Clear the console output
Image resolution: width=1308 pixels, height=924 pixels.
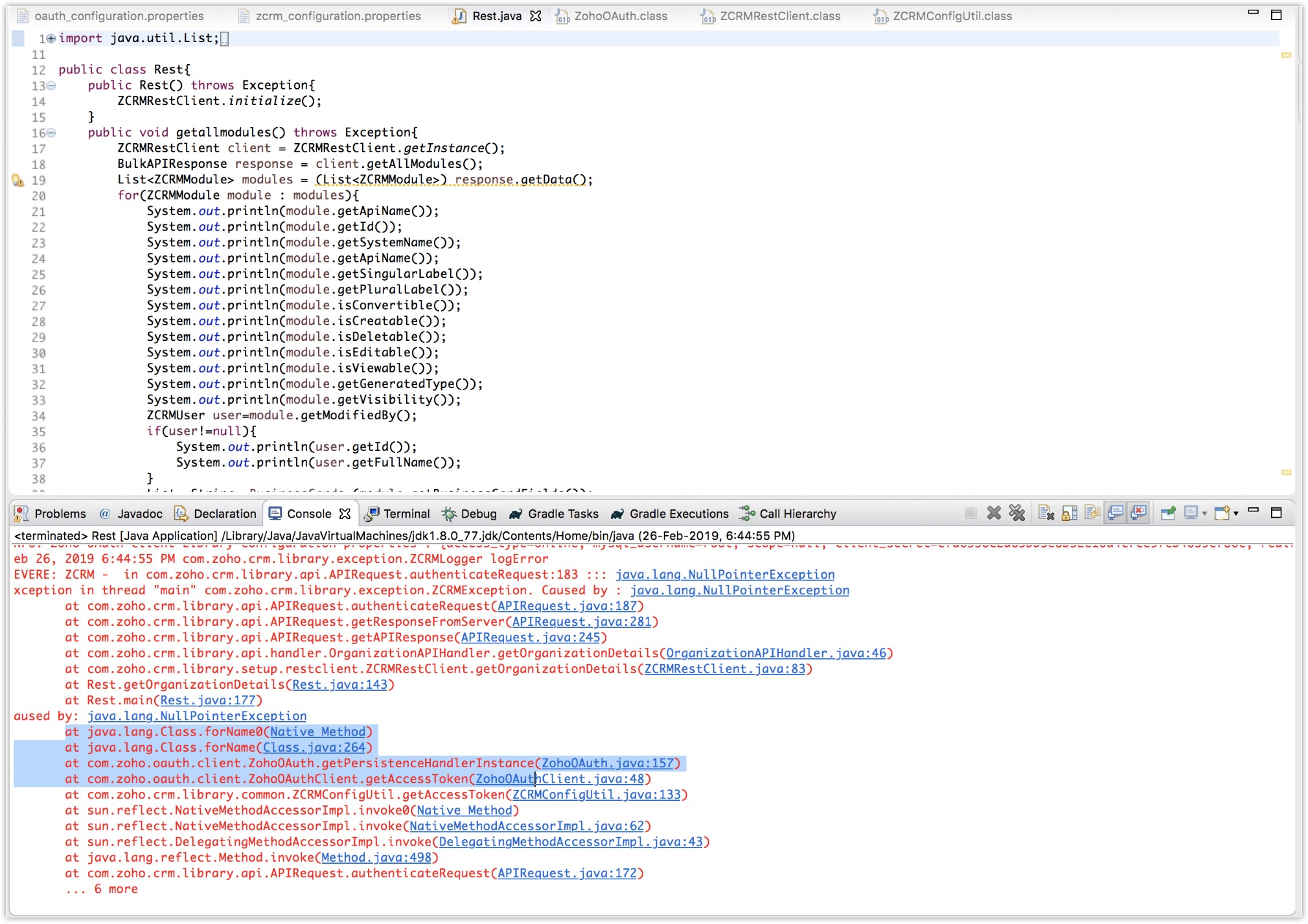coord(1046,513)
